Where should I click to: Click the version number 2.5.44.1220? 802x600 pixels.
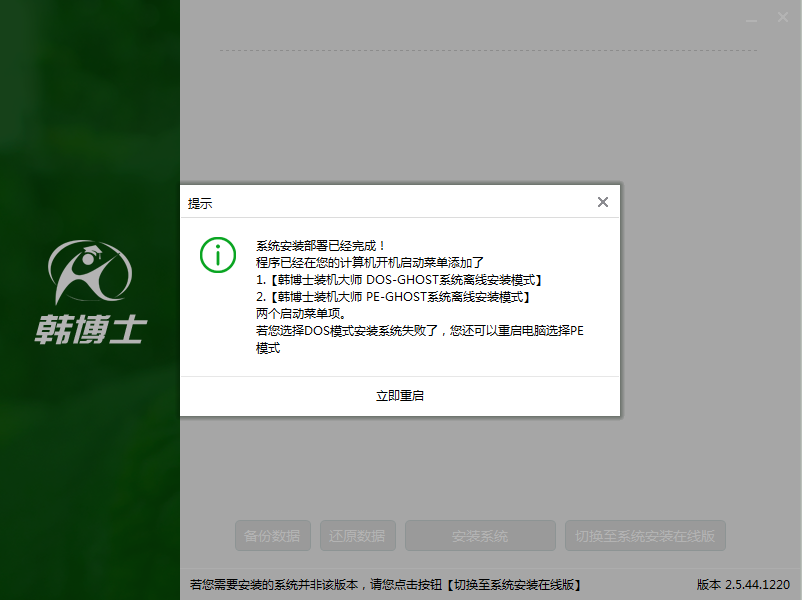(x=757, y=585)
